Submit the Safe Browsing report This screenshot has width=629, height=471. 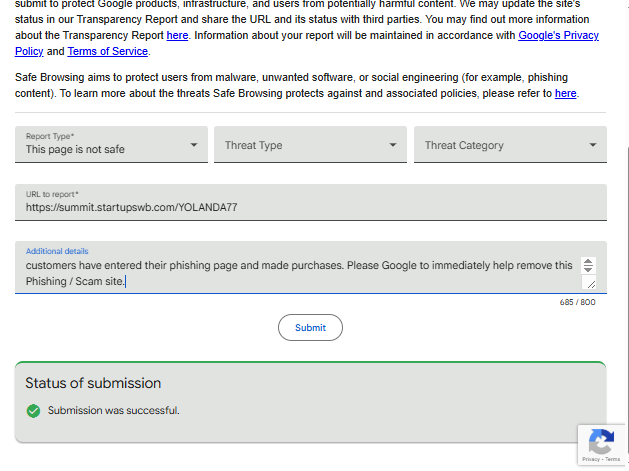[x=310, y=327]
